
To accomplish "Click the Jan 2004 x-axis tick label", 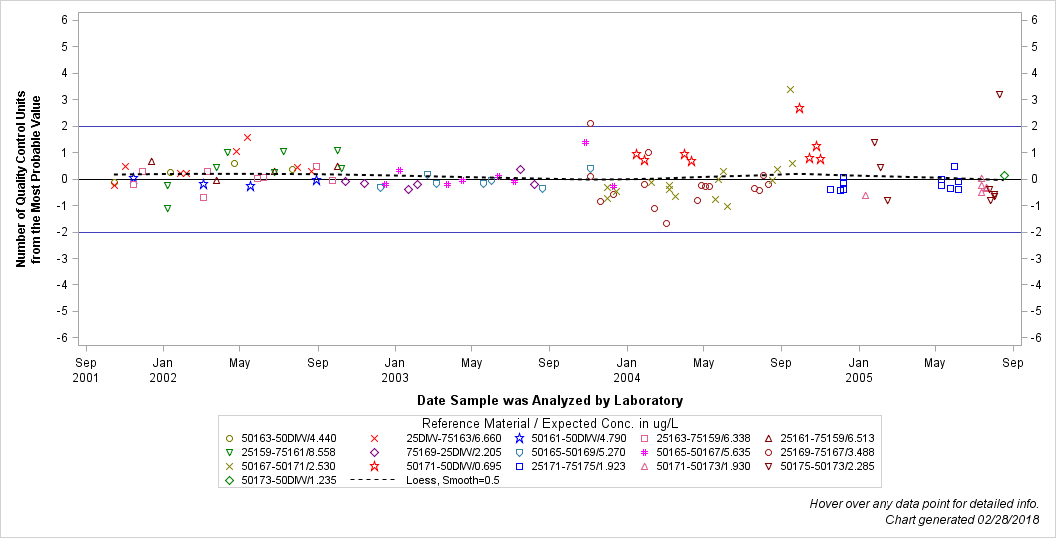I will click(x=627, y=370).
